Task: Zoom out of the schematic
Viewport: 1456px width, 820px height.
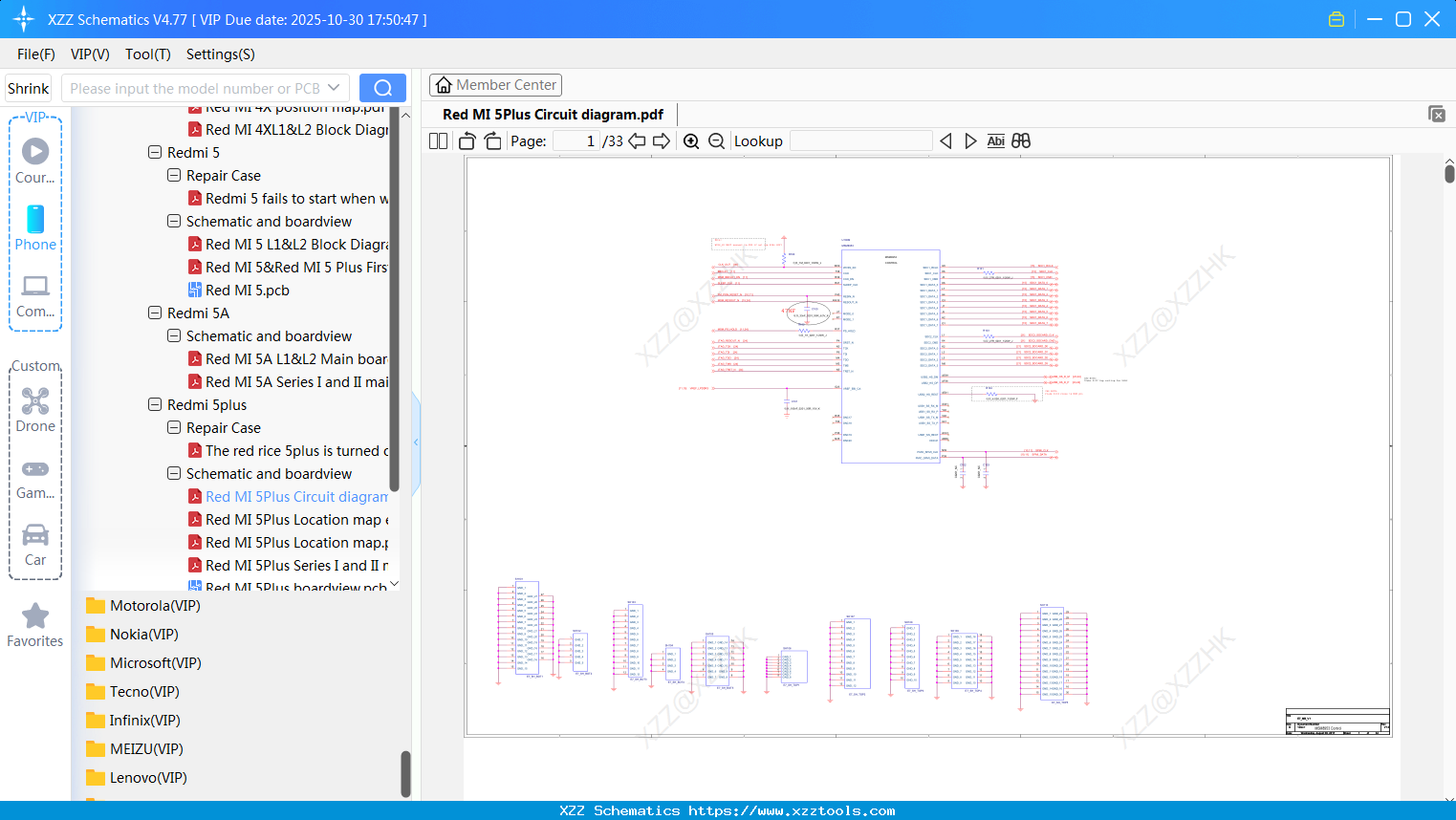Action: 716,141
